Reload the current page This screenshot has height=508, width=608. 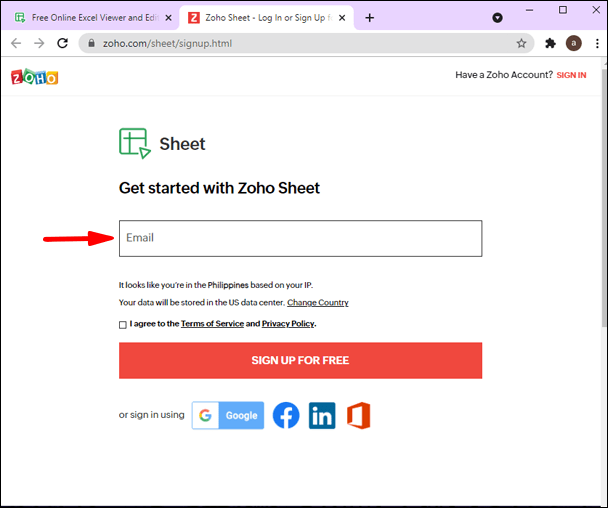[x=62, y=43]
